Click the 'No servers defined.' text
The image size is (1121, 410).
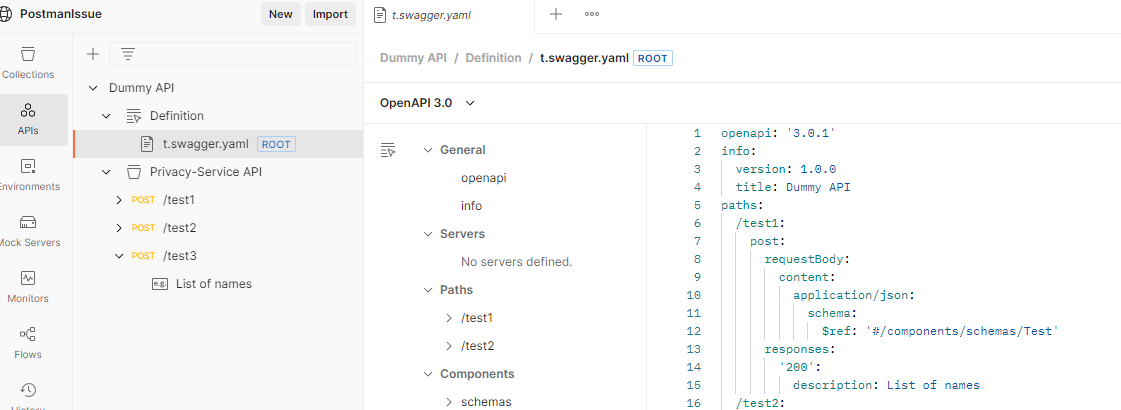pos(516,262)
